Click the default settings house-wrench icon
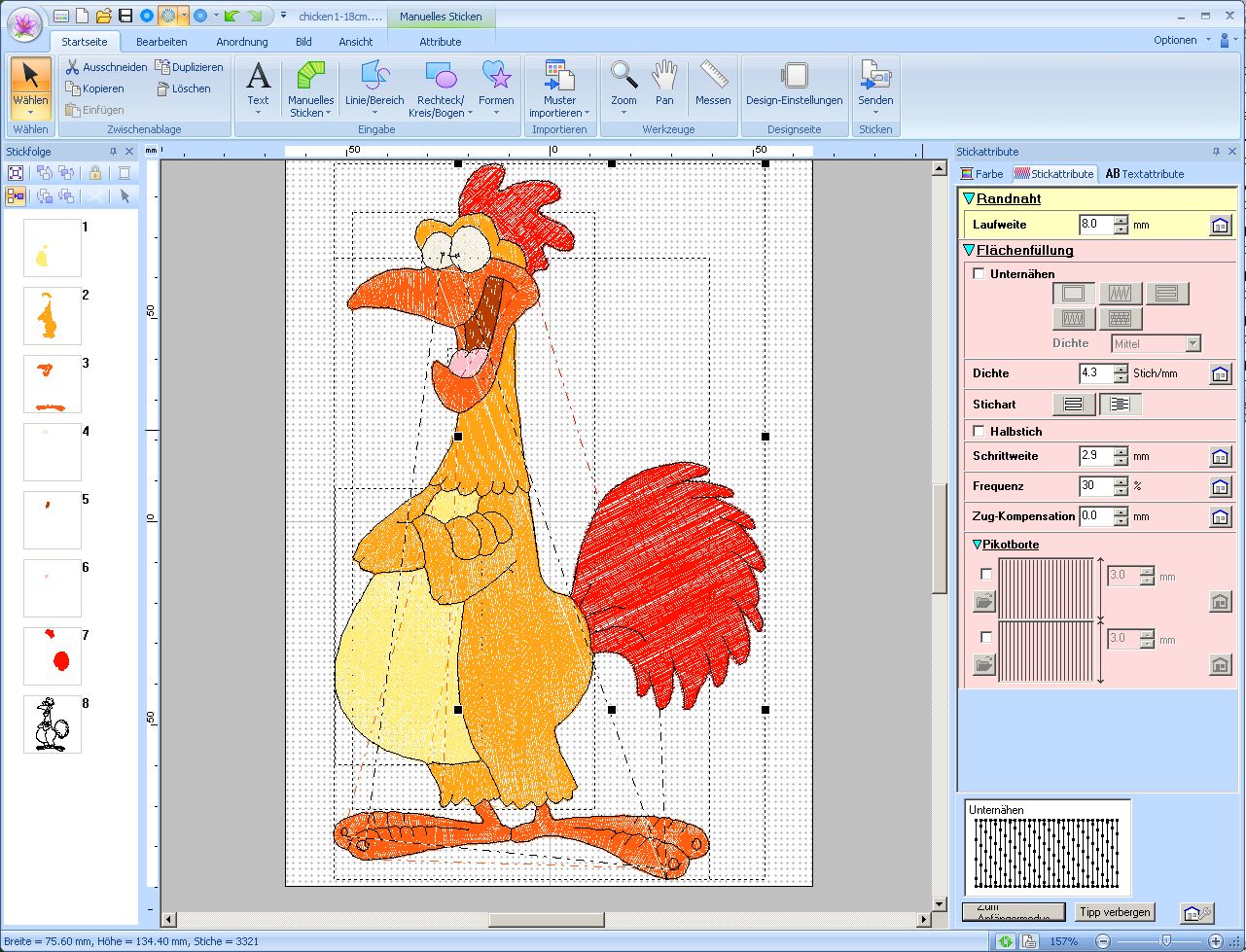Image resolution: width=1246 pixels, height=952 pixels. (1197, 913)
